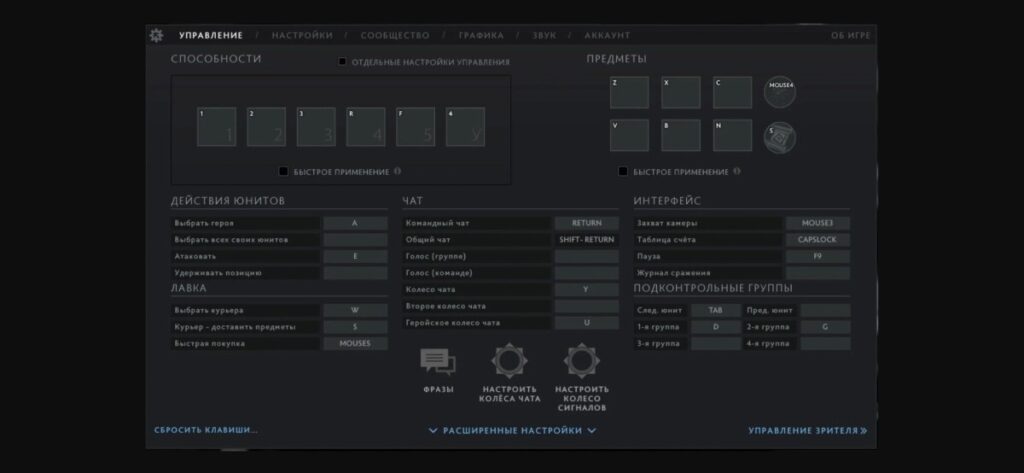Click the settings gear icon
This screenshot has height=473, width=1024.
[x=156, y=35]
